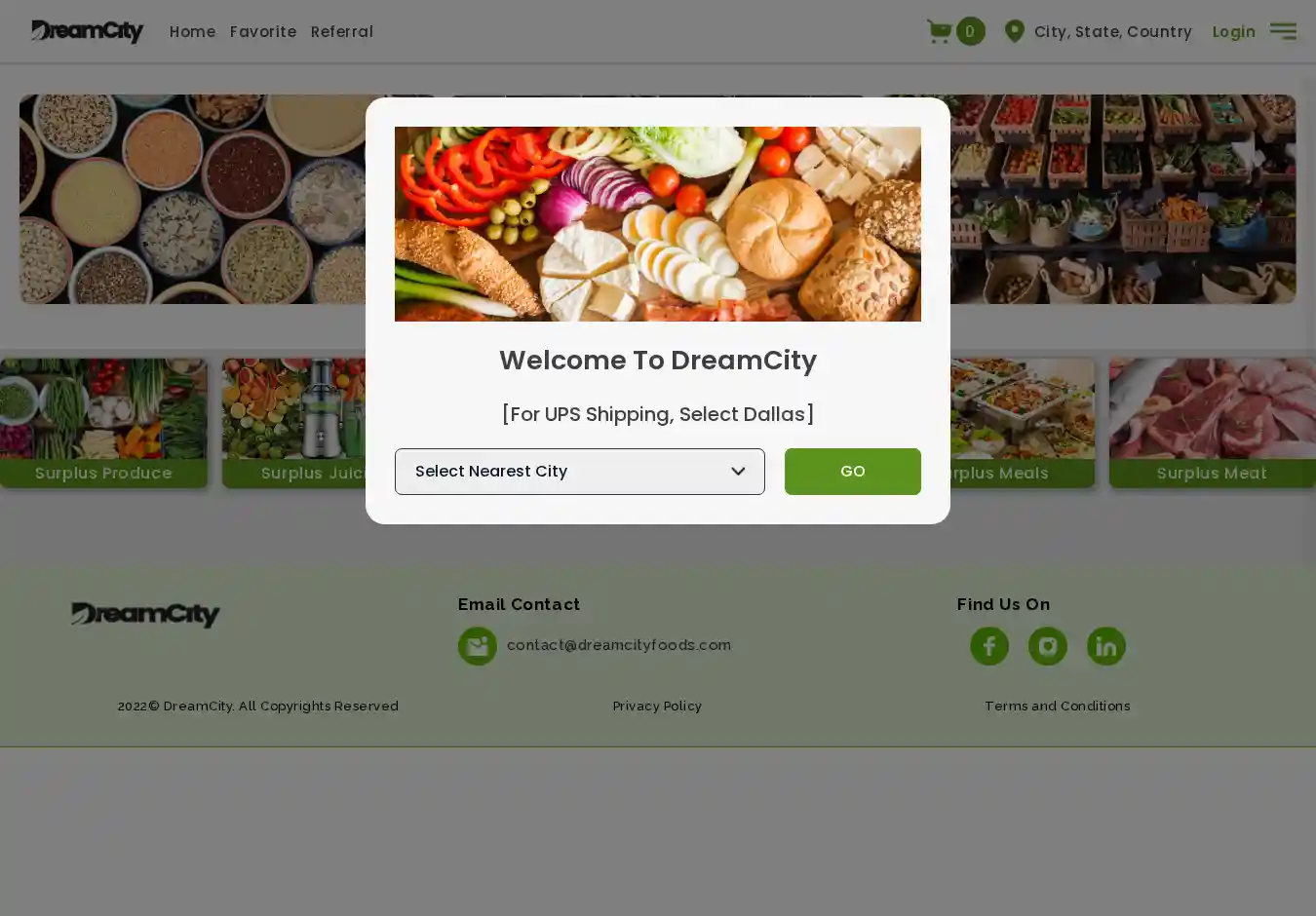Open the Privacy Policy link

pos(657,706)
